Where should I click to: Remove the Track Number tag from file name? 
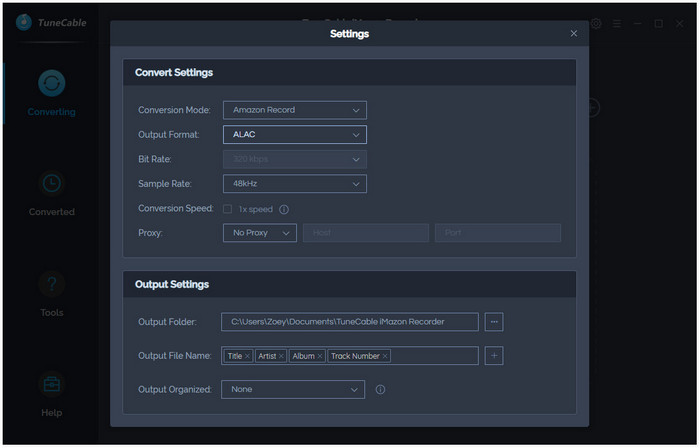(x=385, y=356)
